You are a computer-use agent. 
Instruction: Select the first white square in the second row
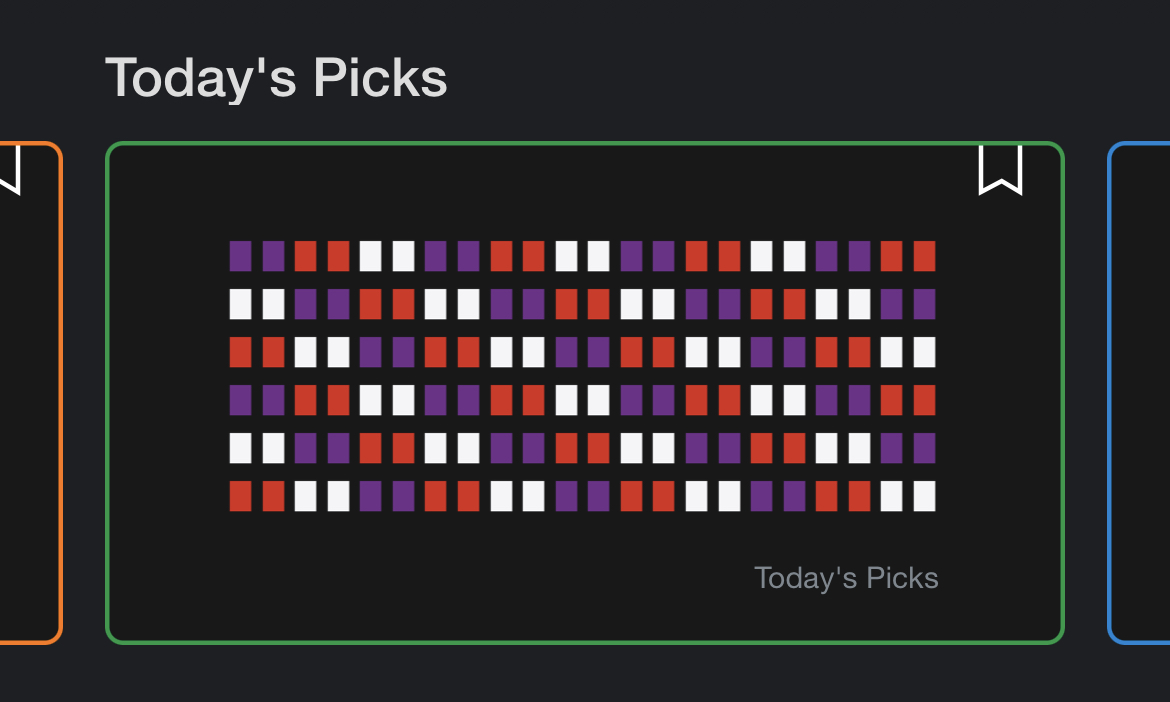coord(240,304)
